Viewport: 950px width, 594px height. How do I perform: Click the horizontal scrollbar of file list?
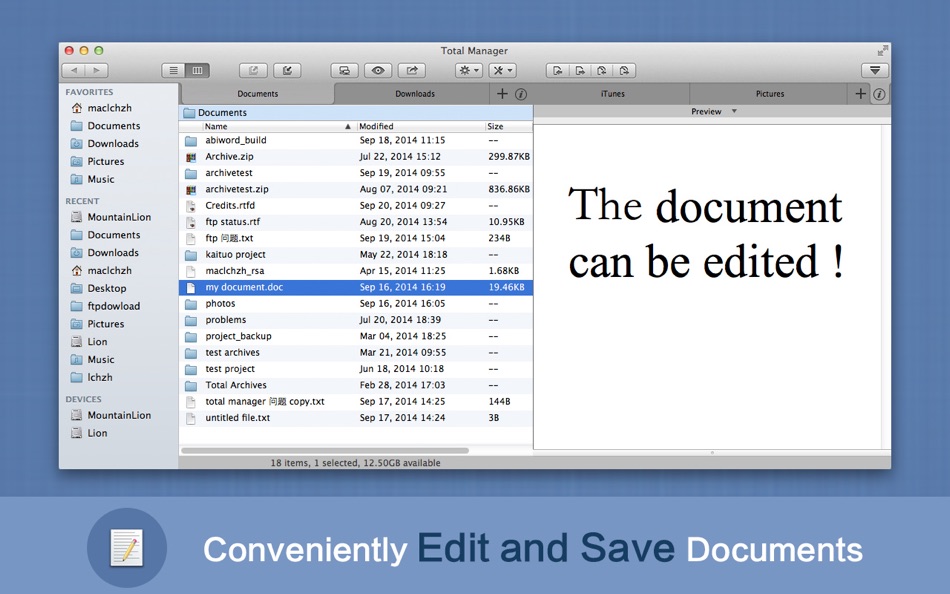pos(325,451)
